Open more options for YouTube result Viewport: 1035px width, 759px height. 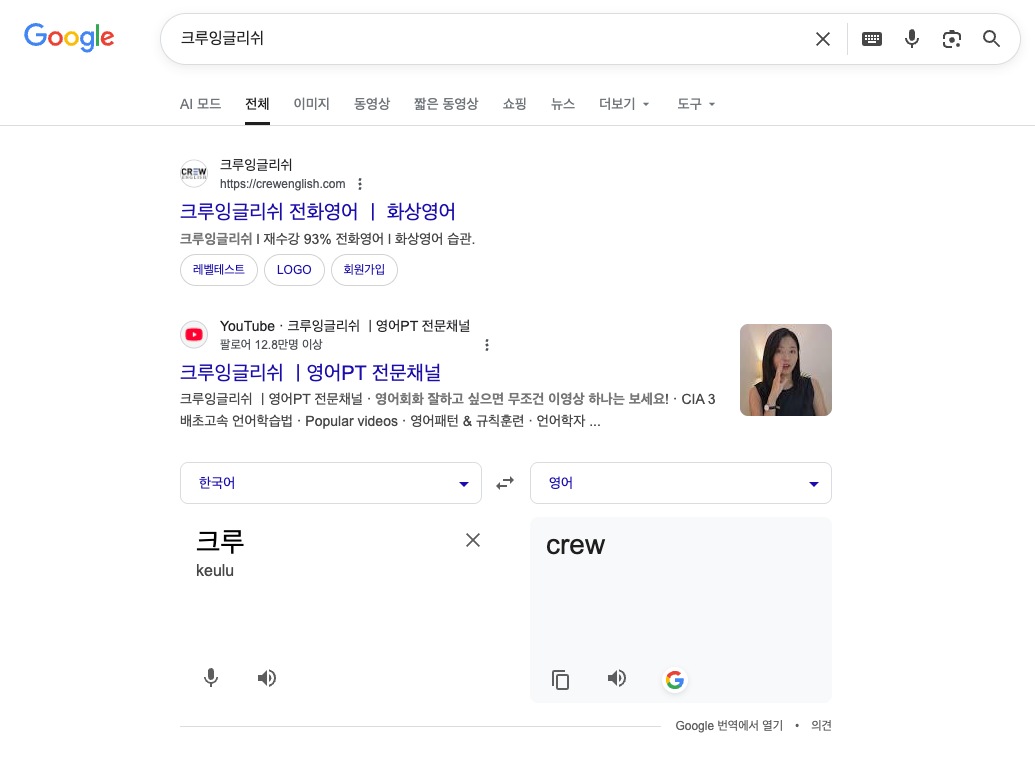coord(487,345)
